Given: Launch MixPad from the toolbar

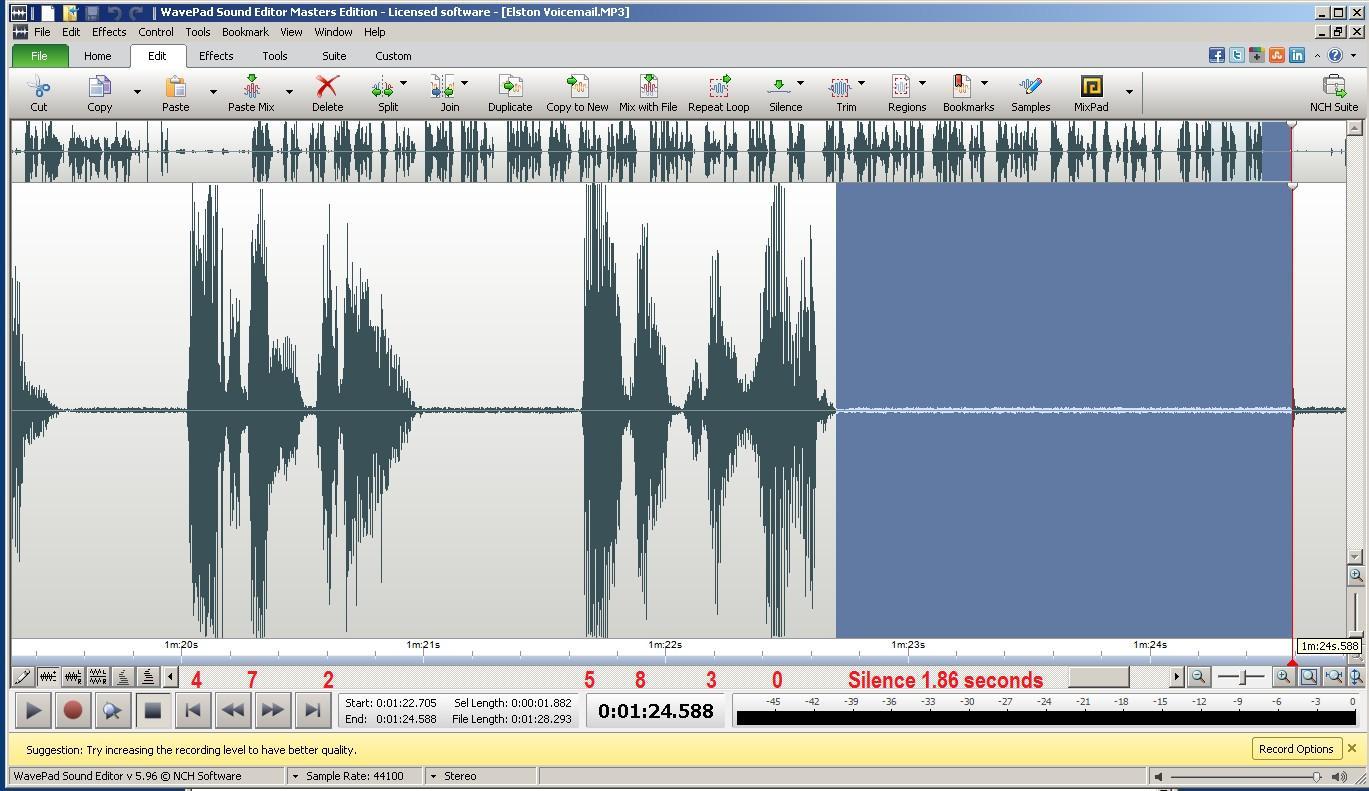Looking at the screenshot, I should click(1091, 93).
